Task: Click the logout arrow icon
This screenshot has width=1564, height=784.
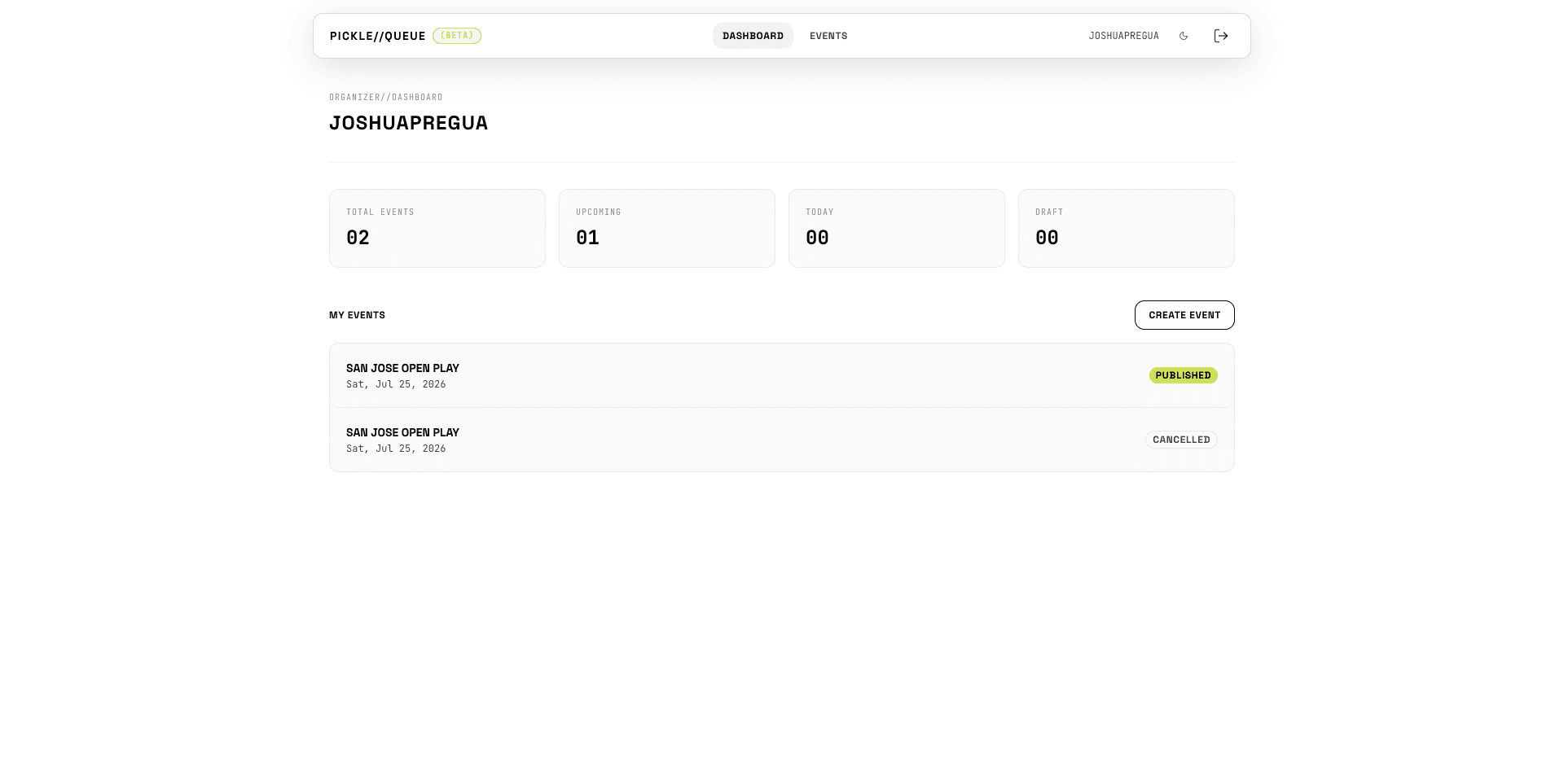Action: pyautogui.click(x=1220, y=36)
